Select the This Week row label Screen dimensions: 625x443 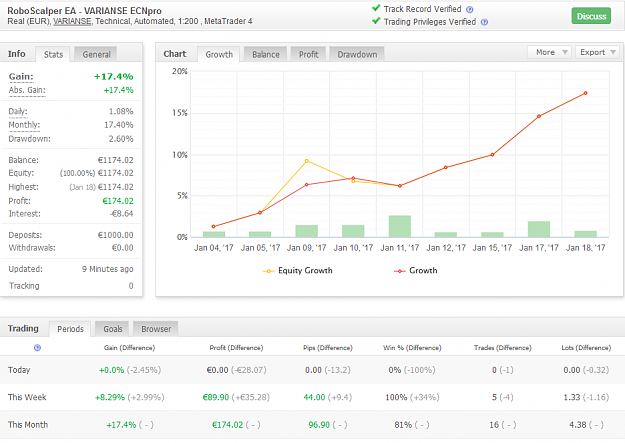27,398
